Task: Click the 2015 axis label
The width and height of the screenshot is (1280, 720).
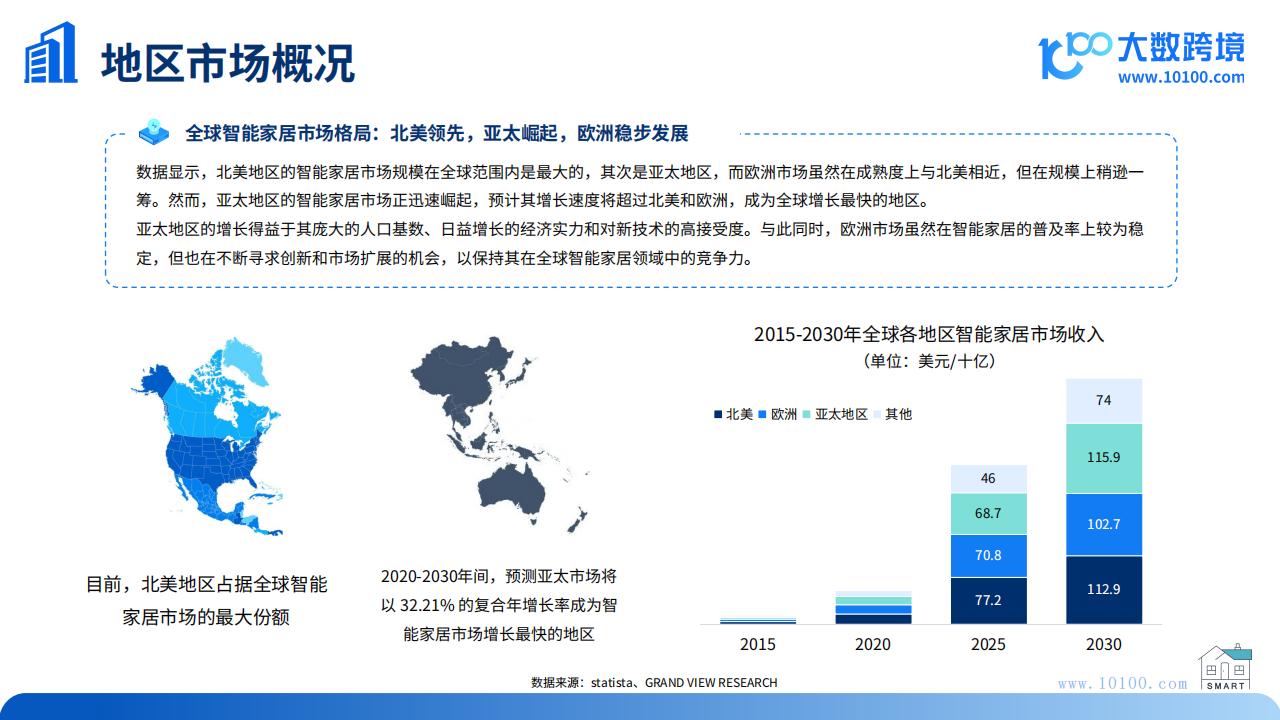Action: [757, 645]
